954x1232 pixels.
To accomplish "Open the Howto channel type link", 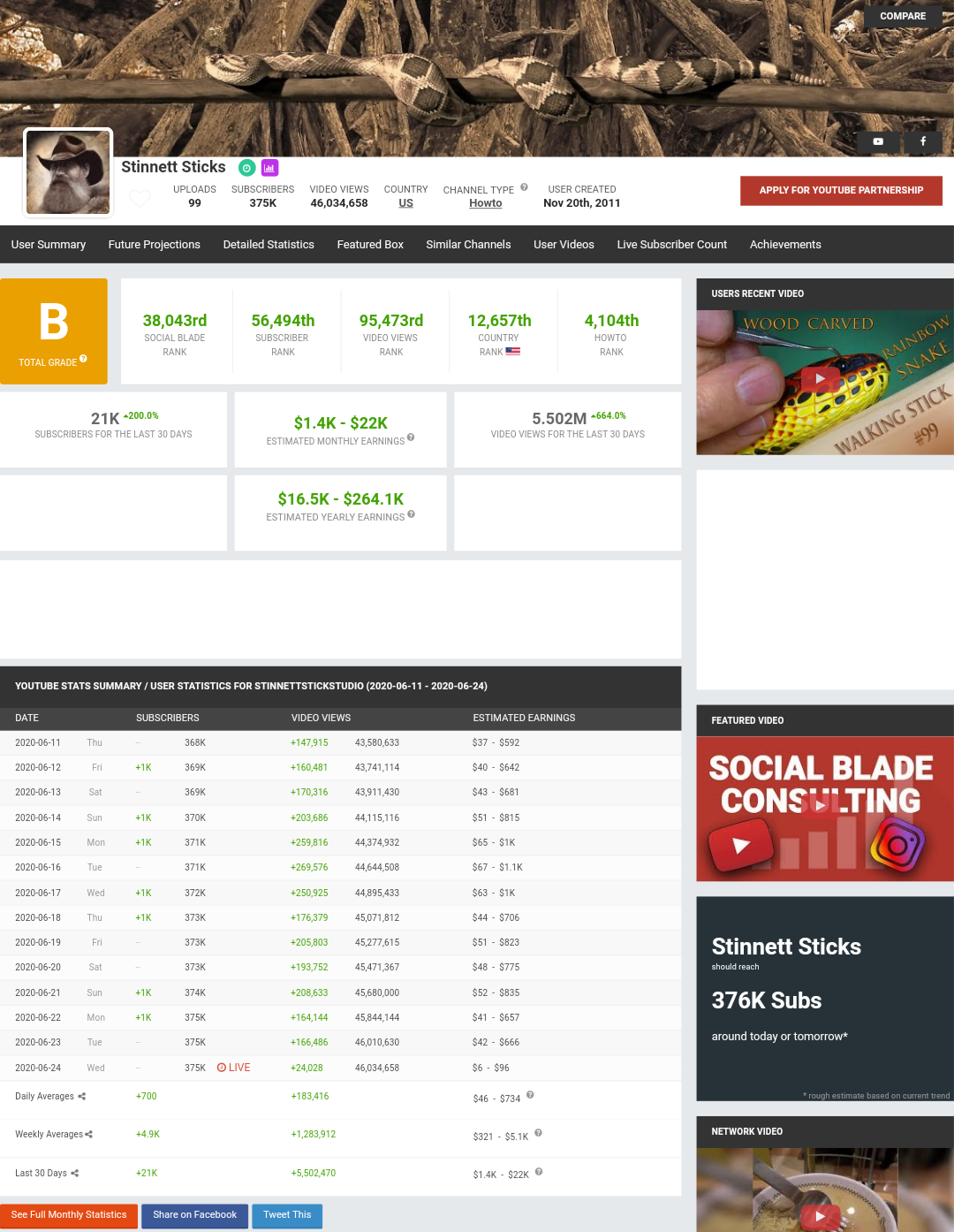I will [485, 203].
